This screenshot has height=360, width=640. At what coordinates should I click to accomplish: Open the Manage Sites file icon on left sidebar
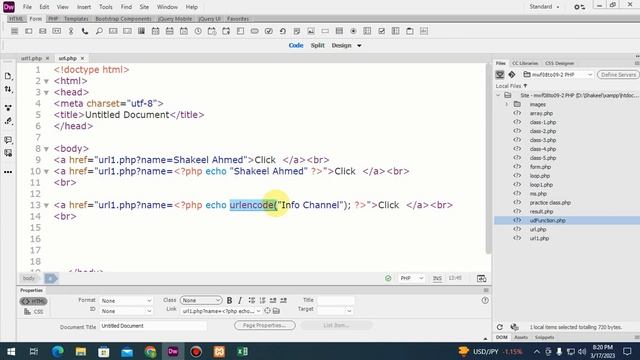(8, 76)
